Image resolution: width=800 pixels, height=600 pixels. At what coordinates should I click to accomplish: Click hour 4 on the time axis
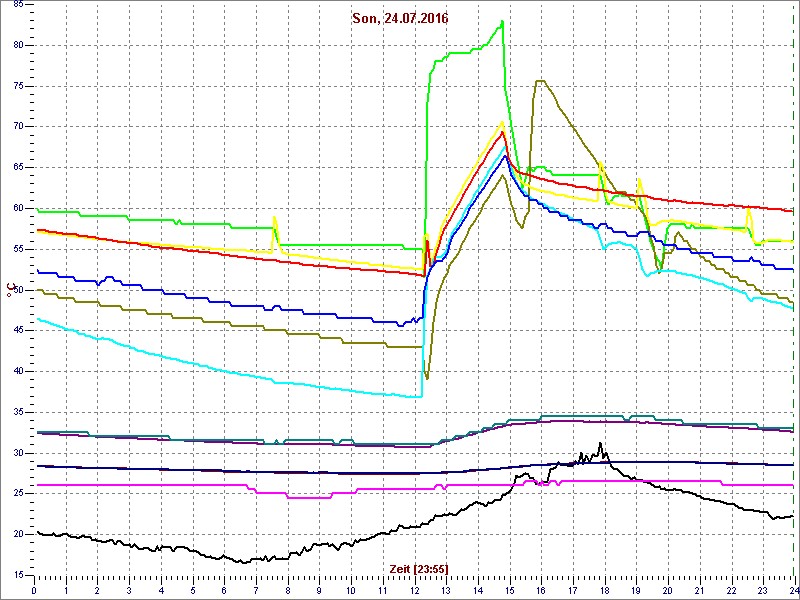click(x=161, y=591)
